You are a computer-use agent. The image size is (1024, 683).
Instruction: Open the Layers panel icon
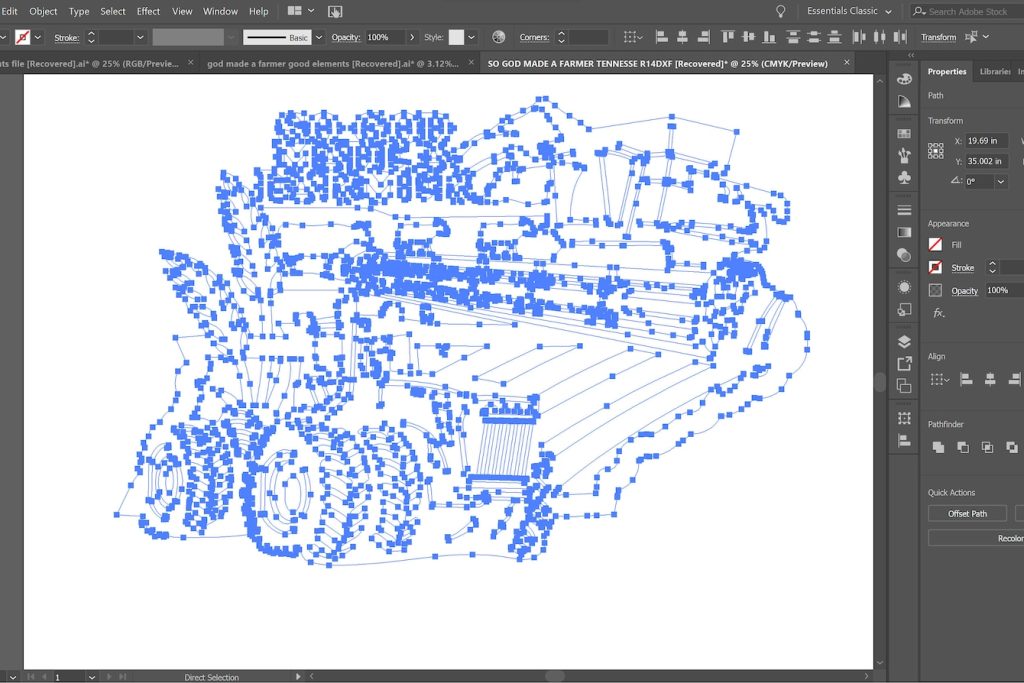click(904, 341)
